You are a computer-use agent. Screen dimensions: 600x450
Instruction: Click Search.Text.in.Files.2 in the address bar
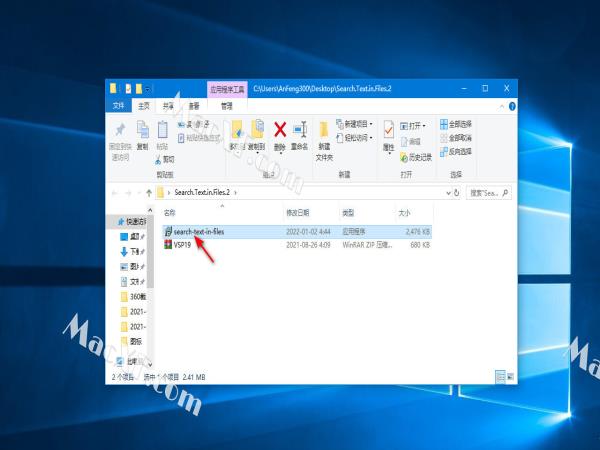202,192
